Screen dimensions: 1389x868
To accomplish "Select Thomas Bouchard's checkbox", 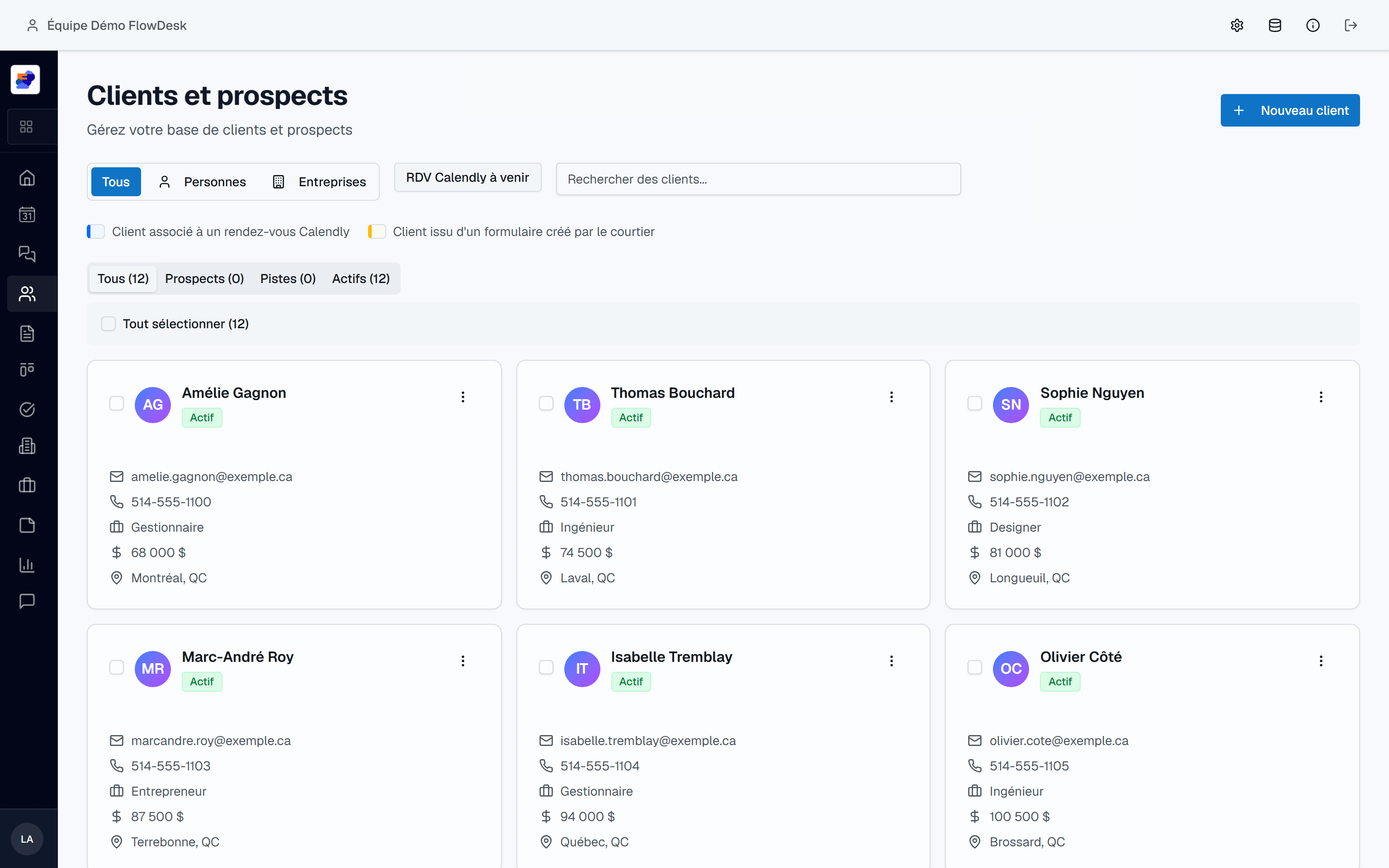I will [546, 404].
